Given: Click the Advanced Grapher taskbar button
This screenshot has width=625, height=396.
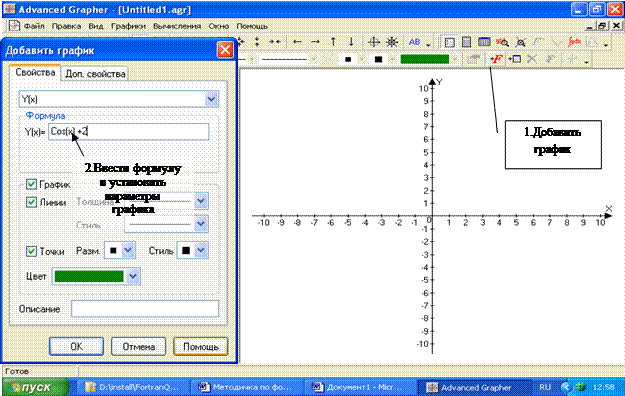Looking at the screenshot, I should (474, 387).
